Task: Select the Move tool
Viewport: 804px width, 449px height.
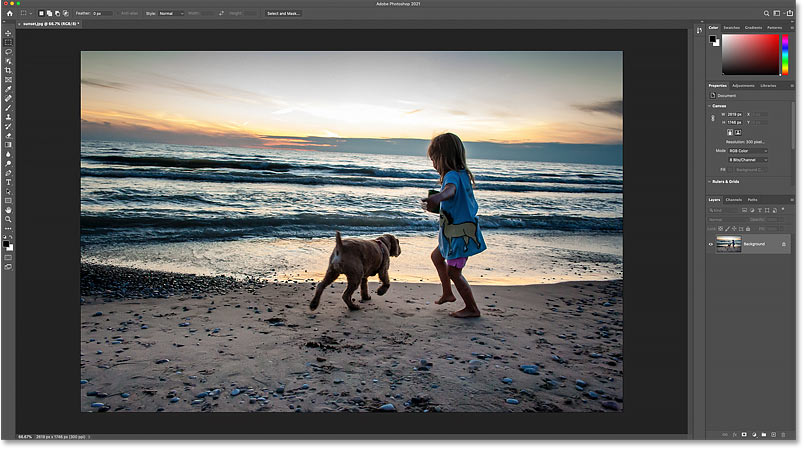Action: point(8,33)
